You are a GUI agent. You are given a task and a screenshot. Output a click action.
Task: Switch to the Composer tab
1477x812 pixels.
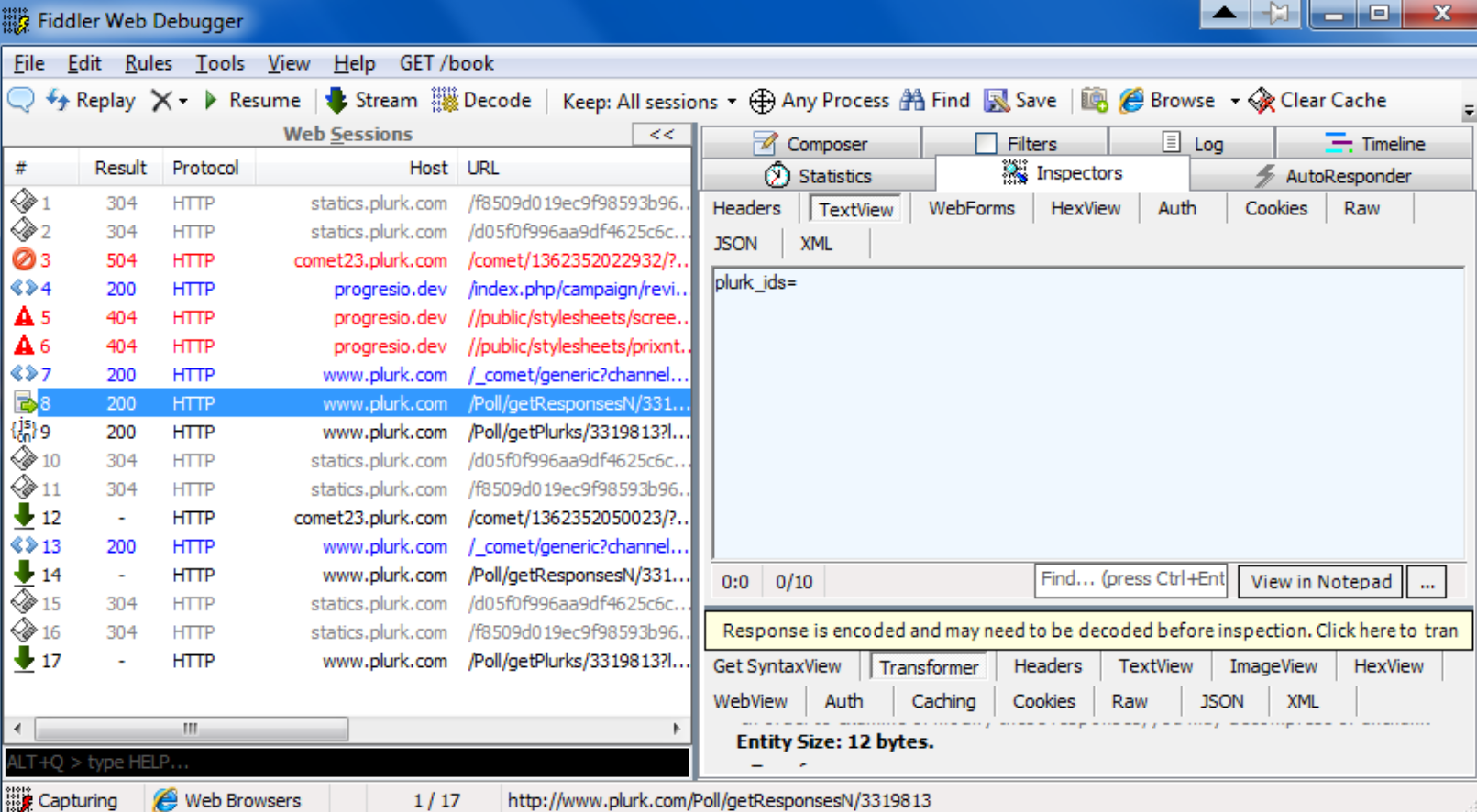[810, 144]
